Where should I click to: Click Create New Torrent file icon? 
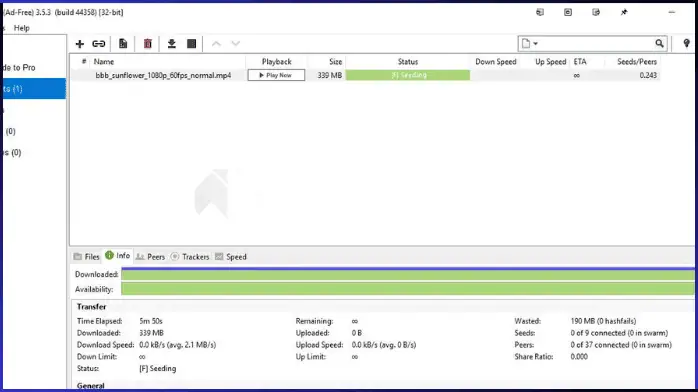[123, 44]
